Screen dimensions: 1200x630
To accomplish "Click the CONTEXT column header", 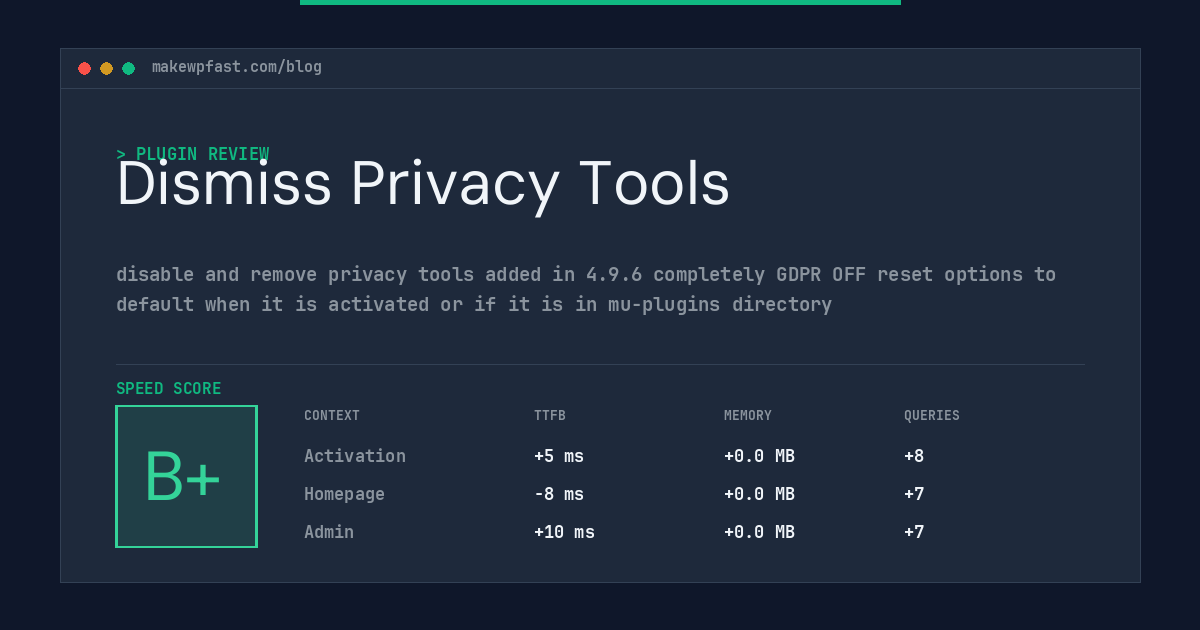I will [x=332, y=416].
